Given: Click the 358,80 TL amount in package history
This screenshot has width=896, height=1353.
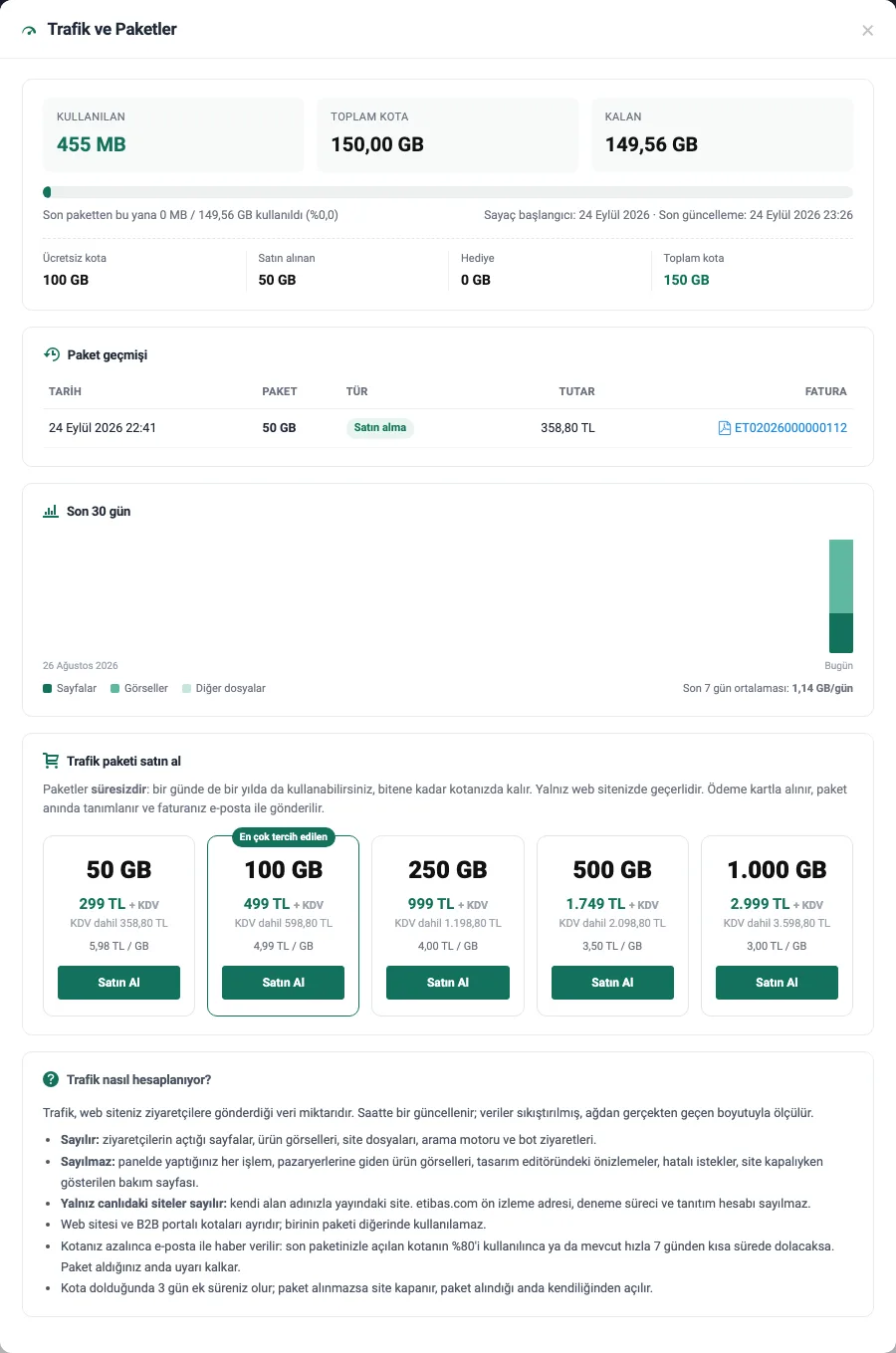Looking at the screenshot, I should click(567, 428).
